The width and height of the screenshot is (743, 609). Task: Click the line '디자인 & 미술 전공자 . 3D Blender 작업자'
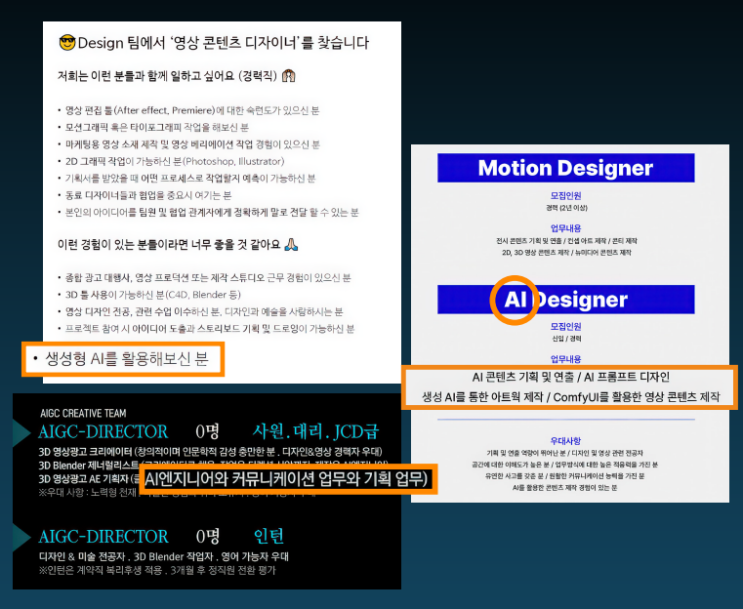coord(164,557)
